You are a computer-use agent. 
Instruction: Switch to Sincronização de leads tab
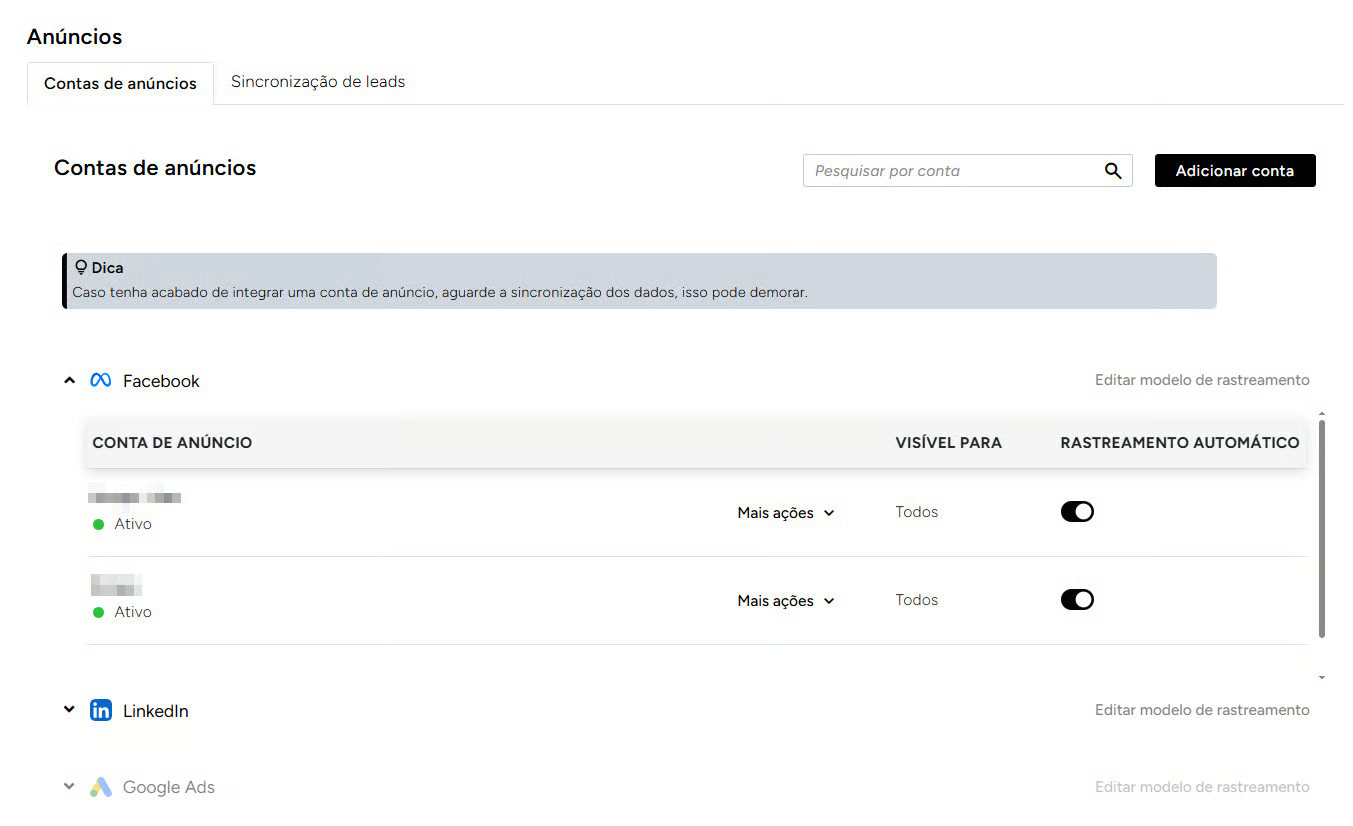pyautogui.click(x=318, y=82)
